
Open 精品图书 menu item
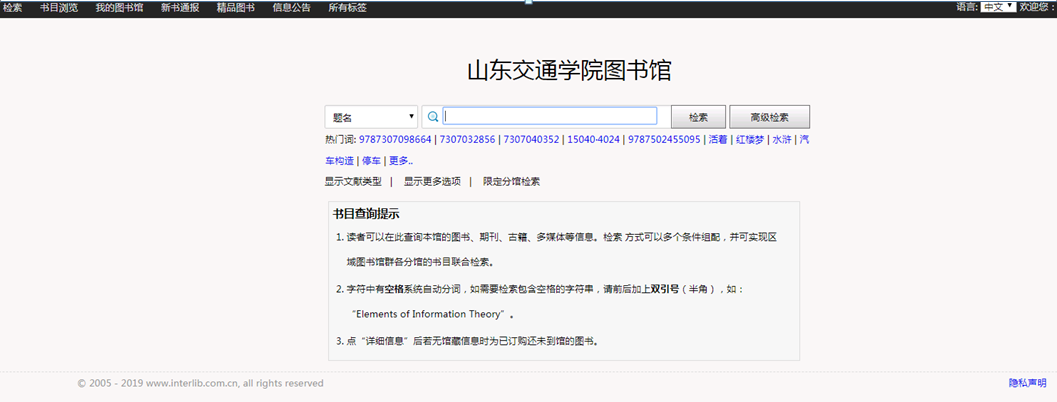pos(235,7)
